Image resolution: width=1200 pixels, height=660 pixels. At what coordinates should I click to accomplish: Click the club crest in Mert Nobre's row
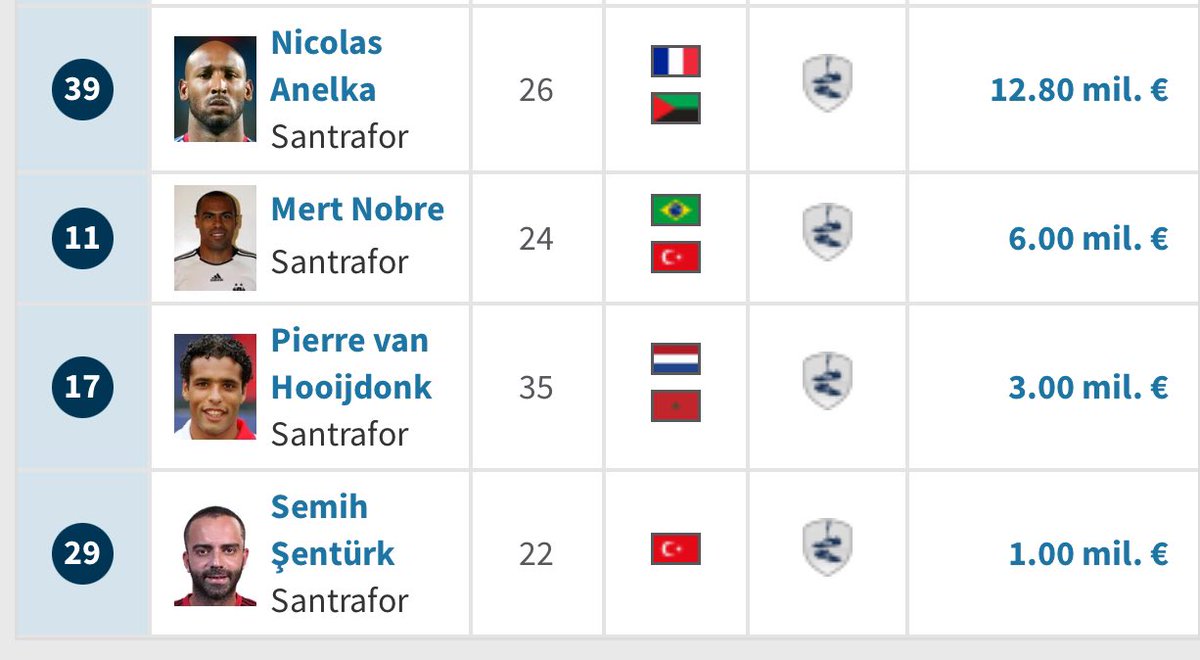(x=827, y=233)
